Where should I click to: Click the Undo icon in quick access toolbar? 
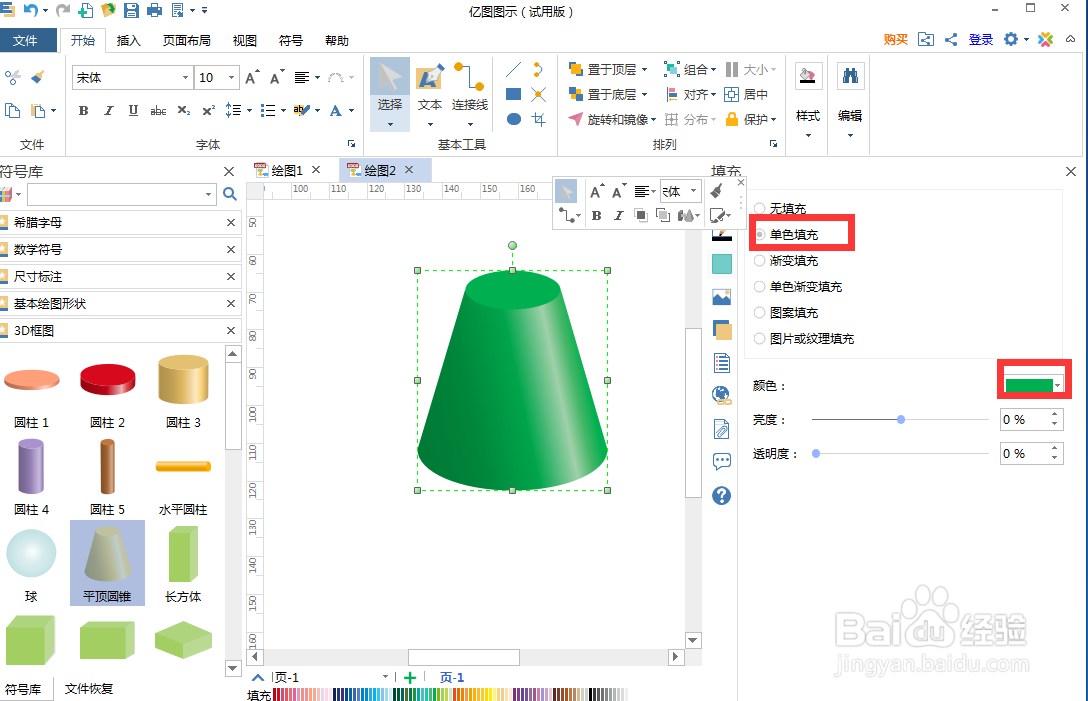[x=30, y=10]
